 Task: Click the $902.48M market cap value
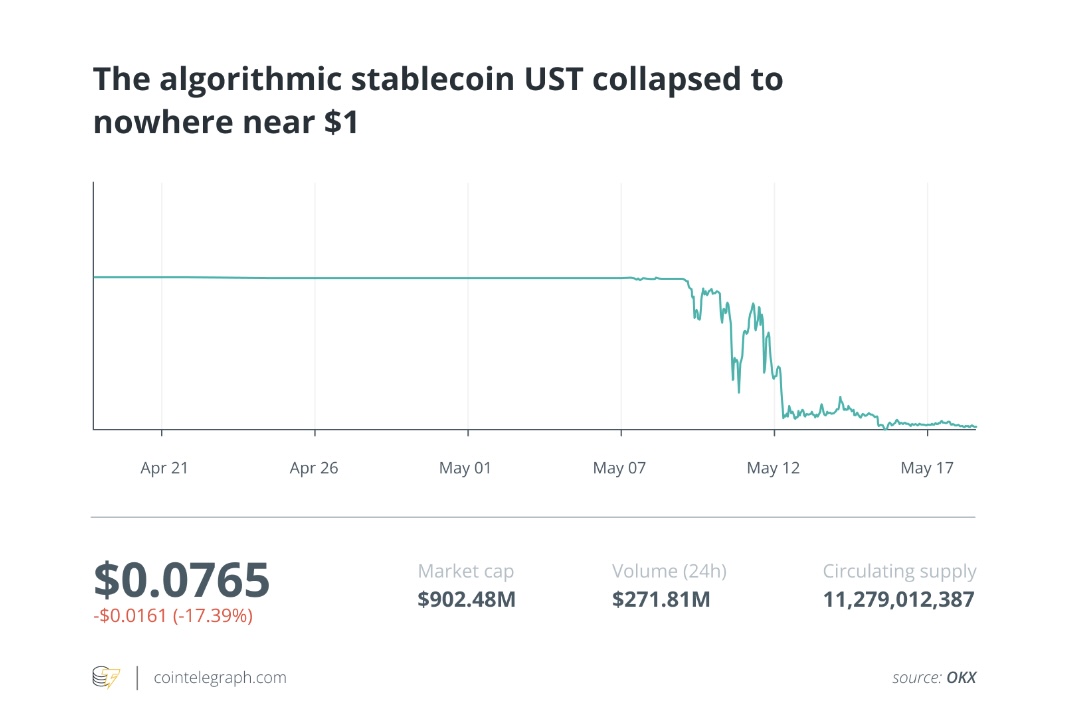tap(467, 600)
